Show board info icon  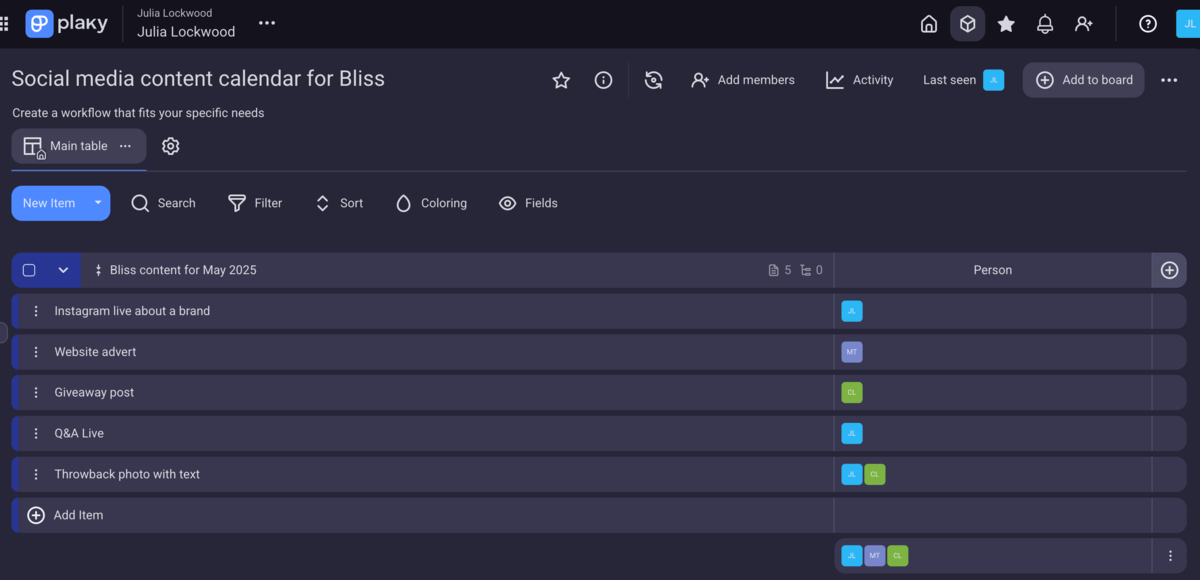click(x=603, y=80)
